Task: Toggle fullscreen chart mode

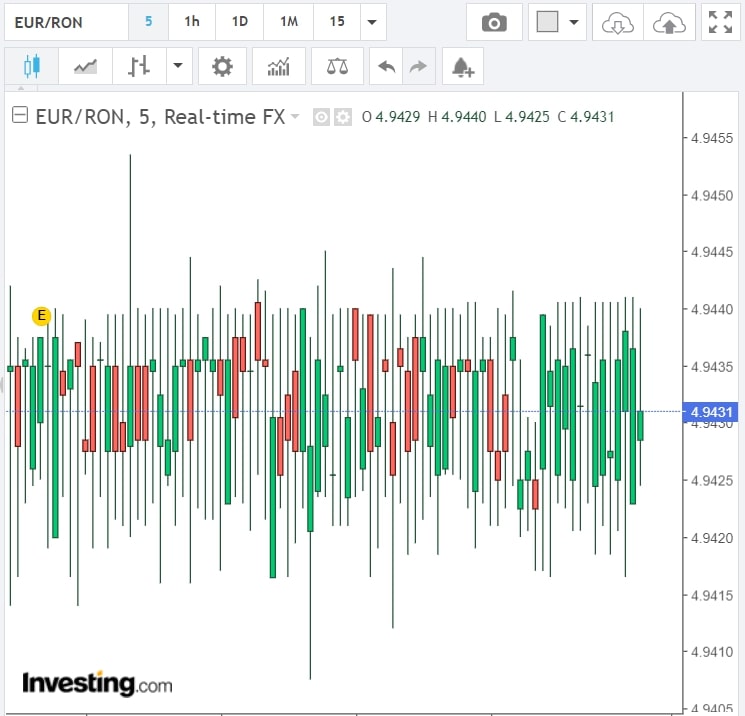Action: pos(720,22)
